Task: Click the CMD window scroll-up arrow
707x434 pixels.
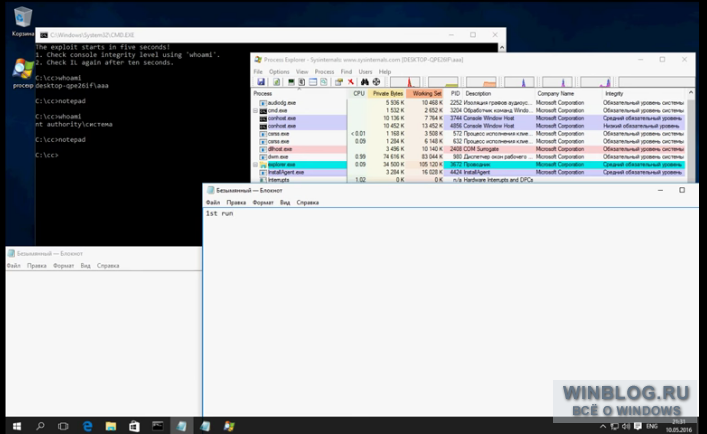Action: point(502,47)
